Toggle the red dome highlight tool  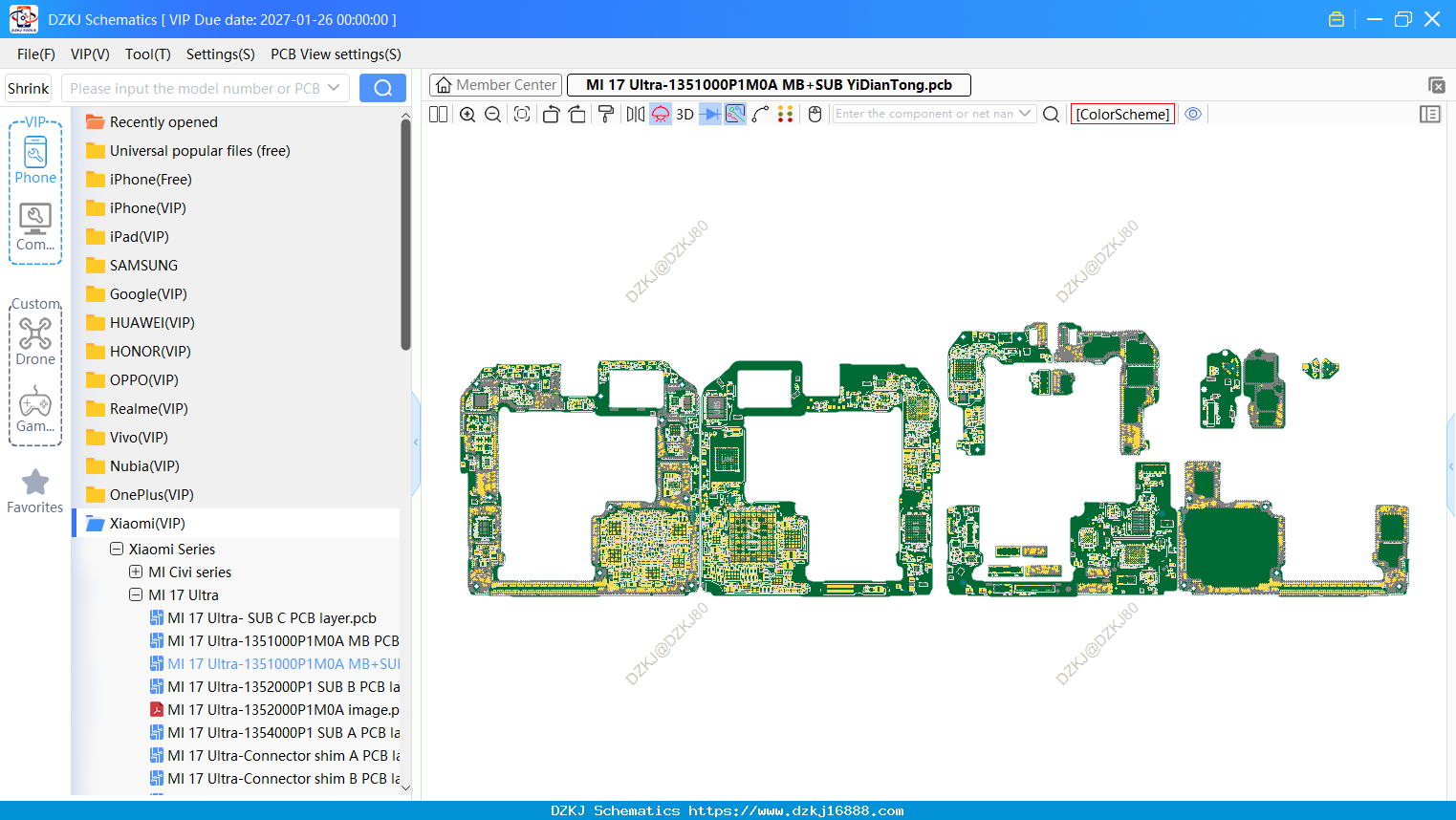[661, 114]
